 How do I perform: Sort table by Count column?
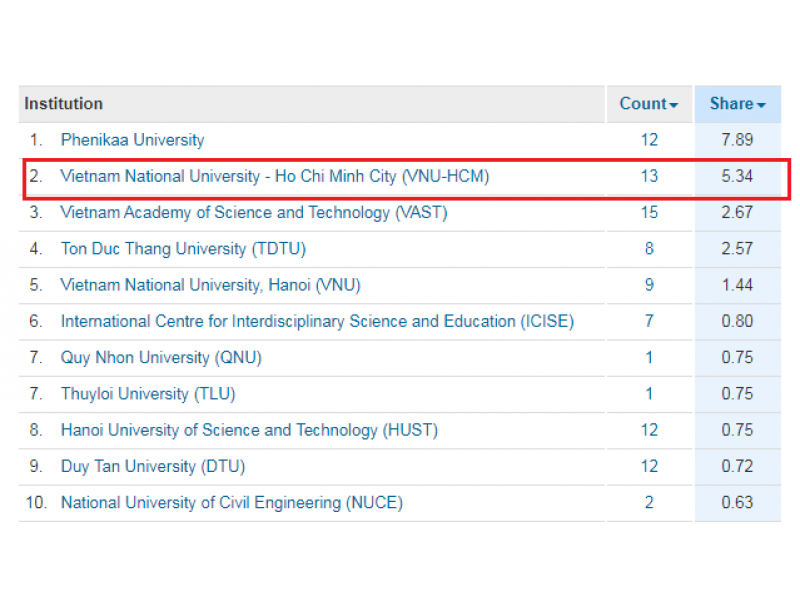(x=648, y=104)
